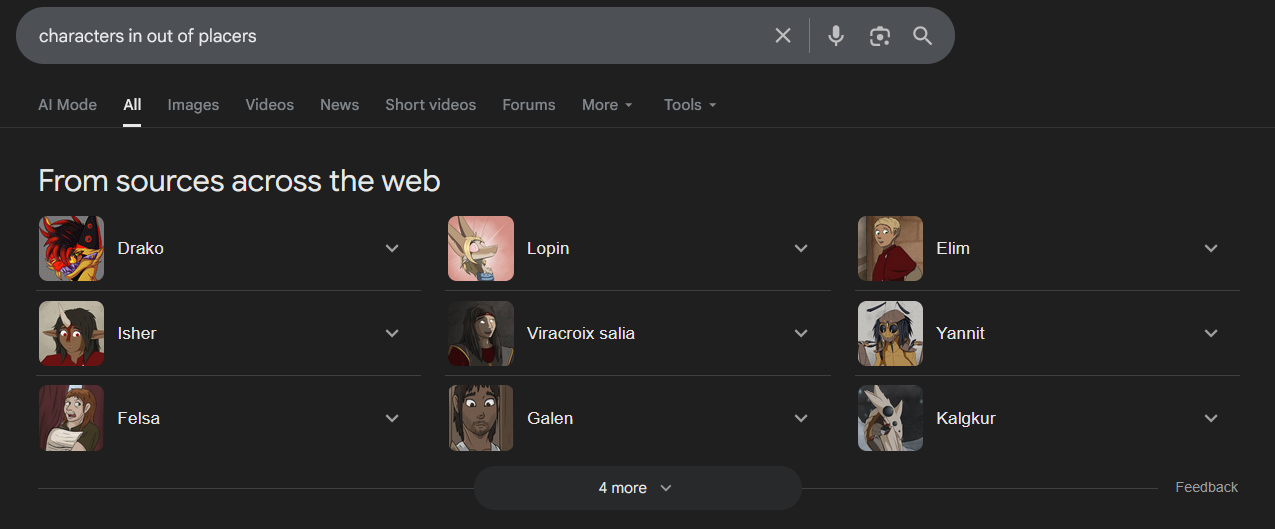Click the Yannit character thumbnail
Screen dimensions: 1275x529
(x=890, y=333)
